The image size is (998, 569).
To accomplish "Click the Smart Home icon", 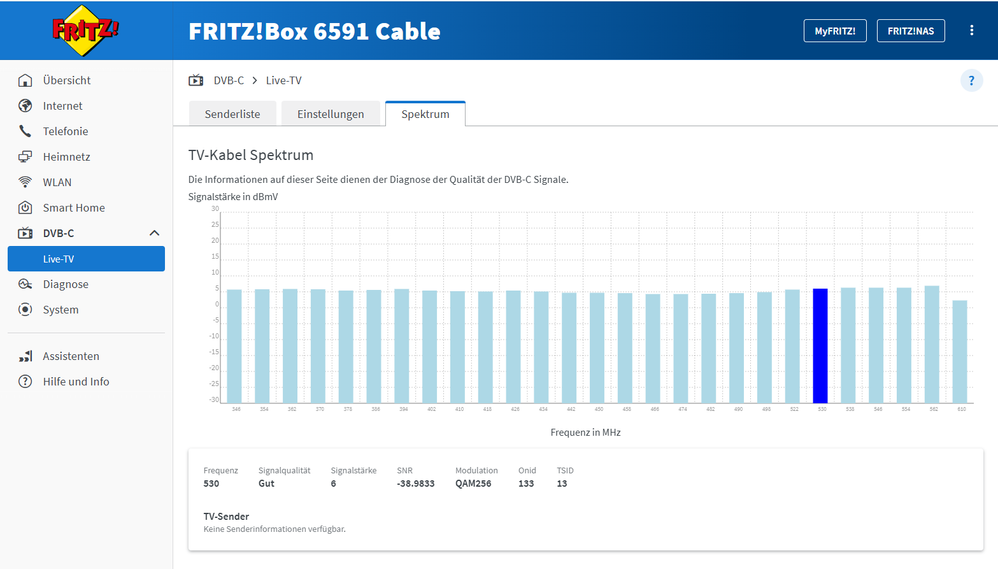I will 25,207.
